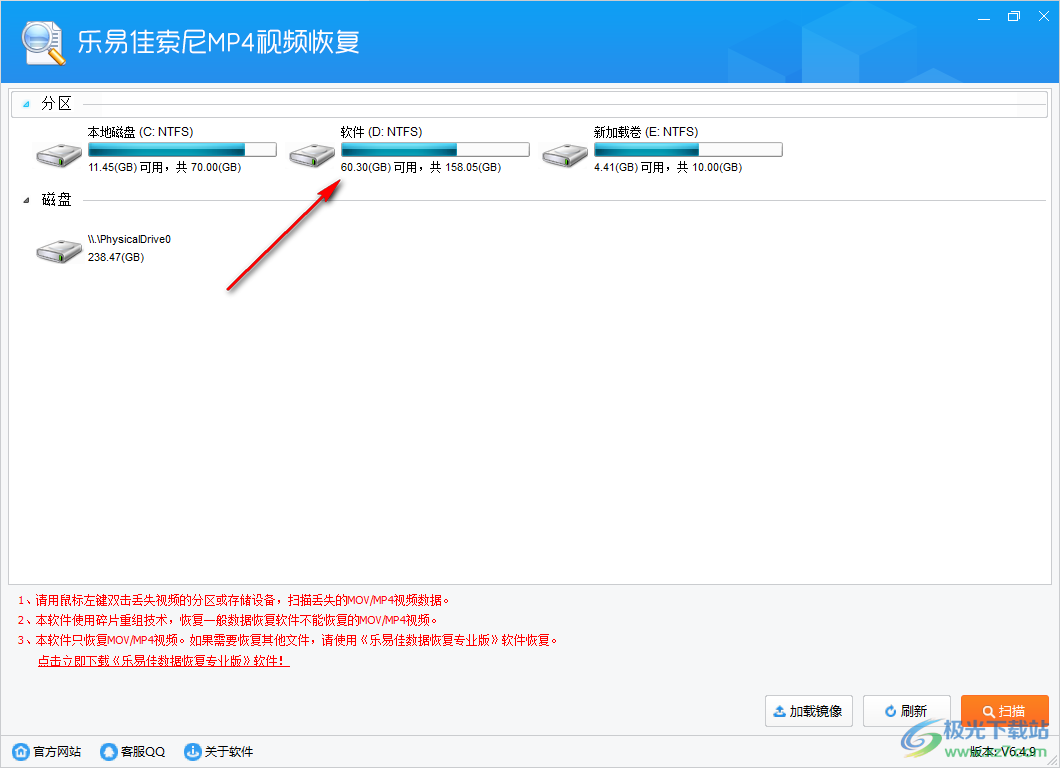Click the 磁盘 section header text

56,199
